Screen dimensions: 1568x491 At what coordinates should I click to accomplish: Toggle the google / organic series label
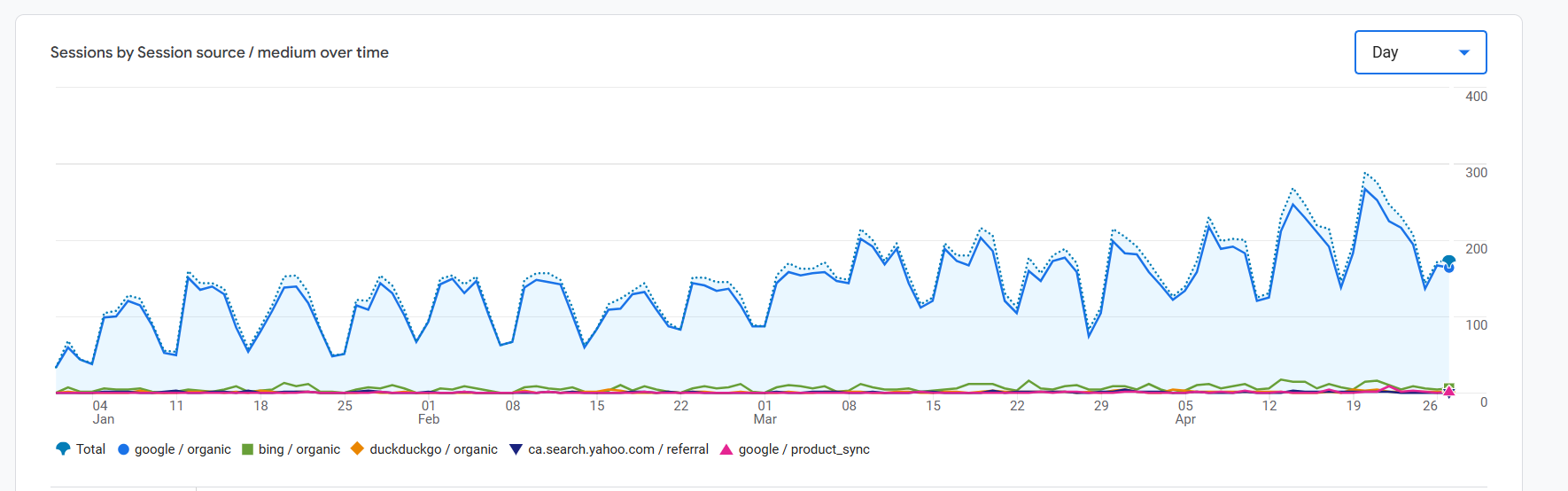[x=182, y=449]
